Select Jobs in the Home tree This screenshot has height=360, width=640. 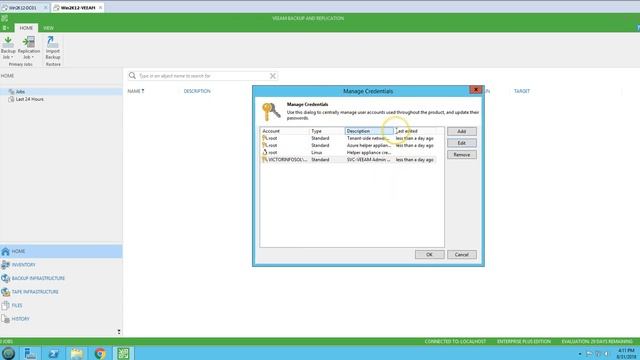(20, 91)
